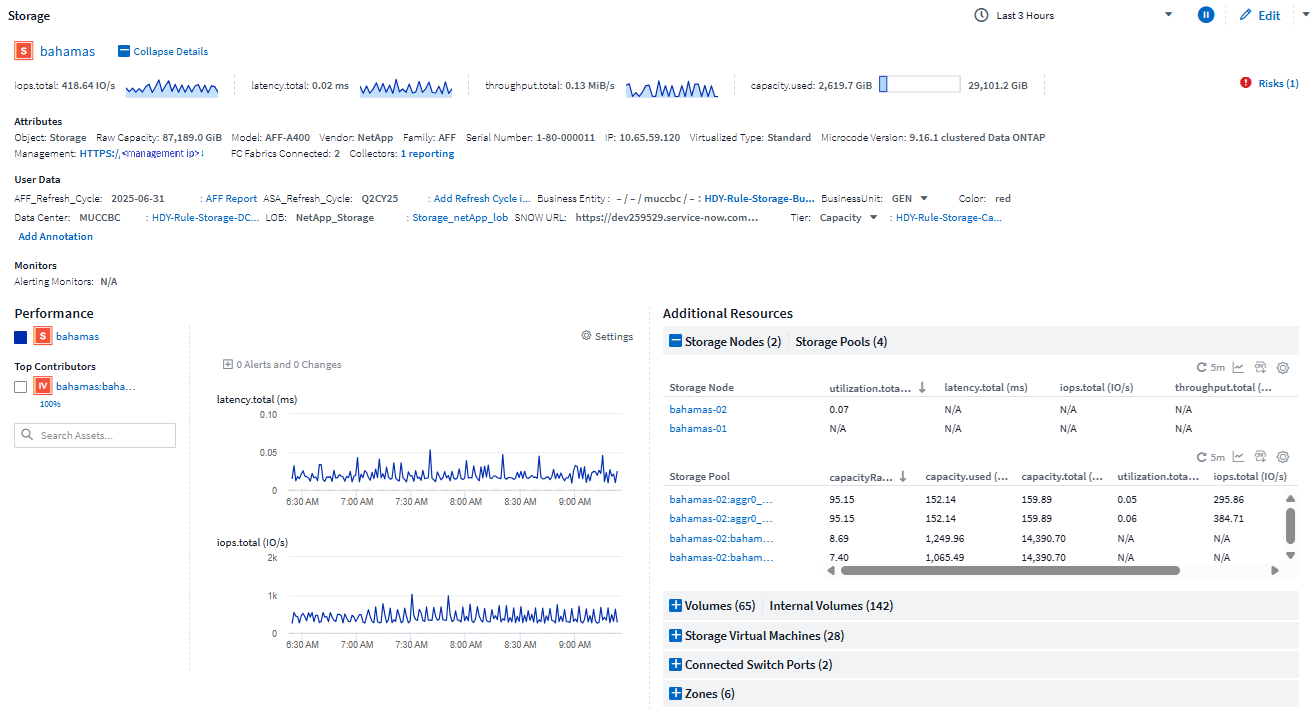1312x723 pixels.
Task: Click the Search Assets input field
Action: (94, 435)
